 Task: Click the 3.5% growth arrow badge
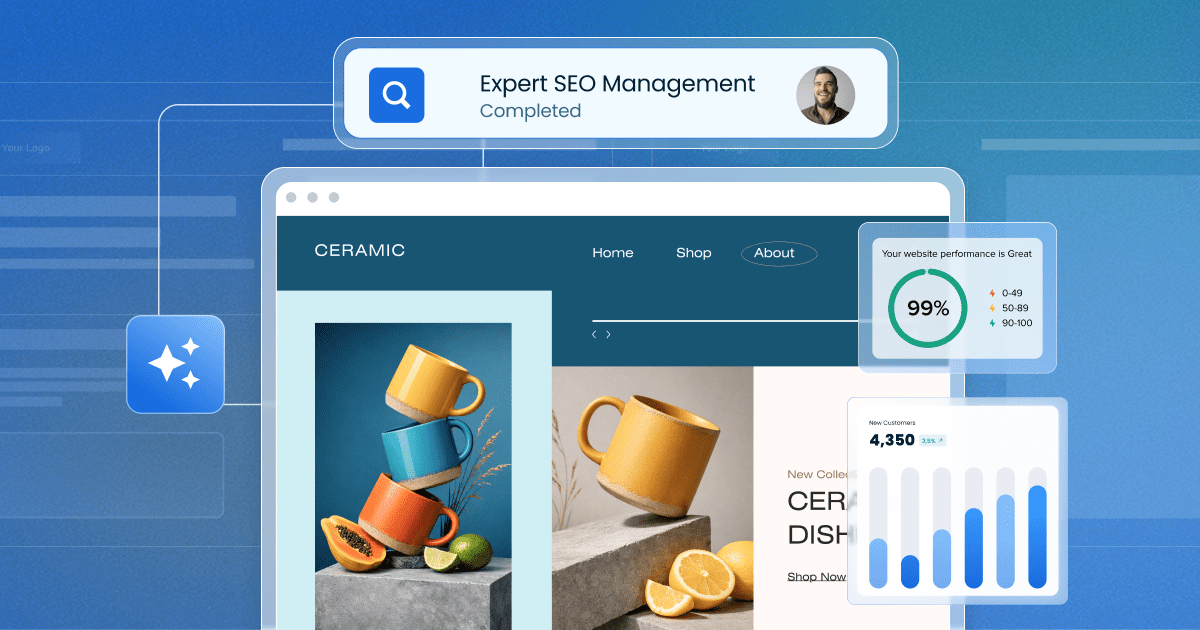932,440
